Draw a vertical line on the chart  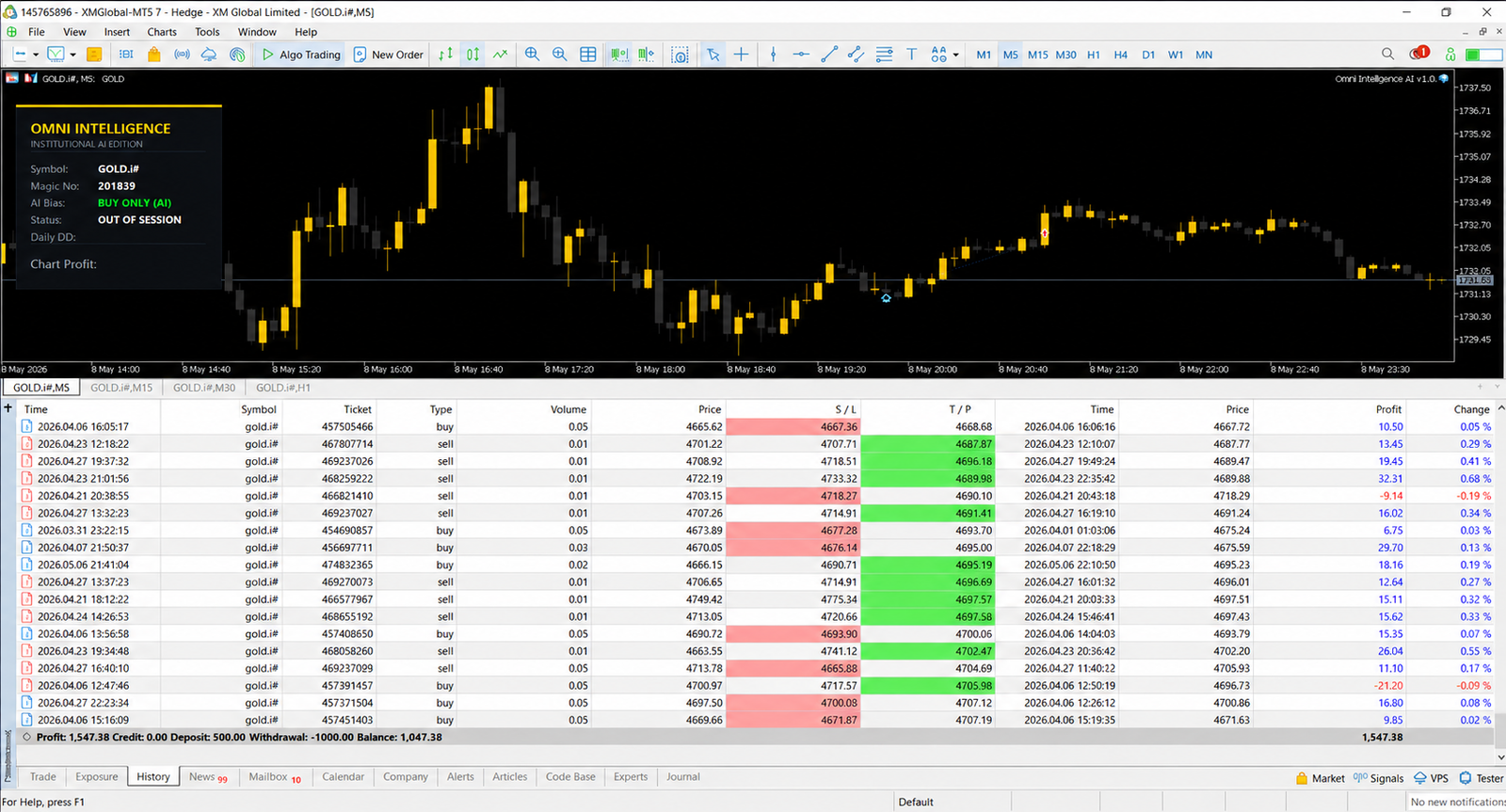[774, 55]
